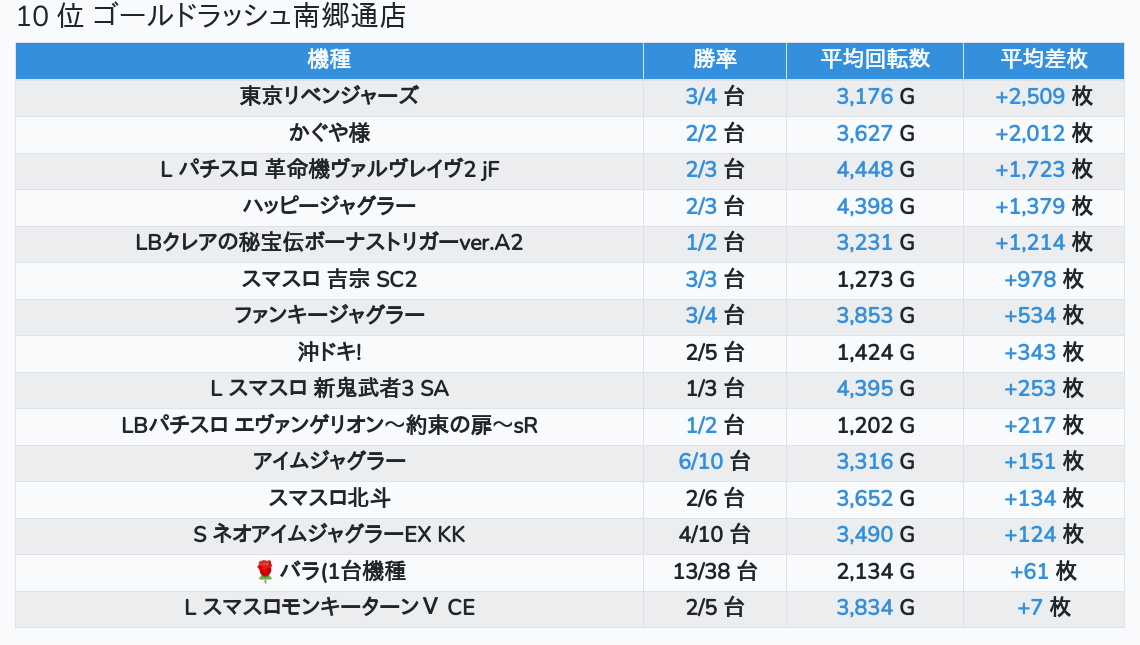Click the rose icon beside バラ

[x=264, y=571]
